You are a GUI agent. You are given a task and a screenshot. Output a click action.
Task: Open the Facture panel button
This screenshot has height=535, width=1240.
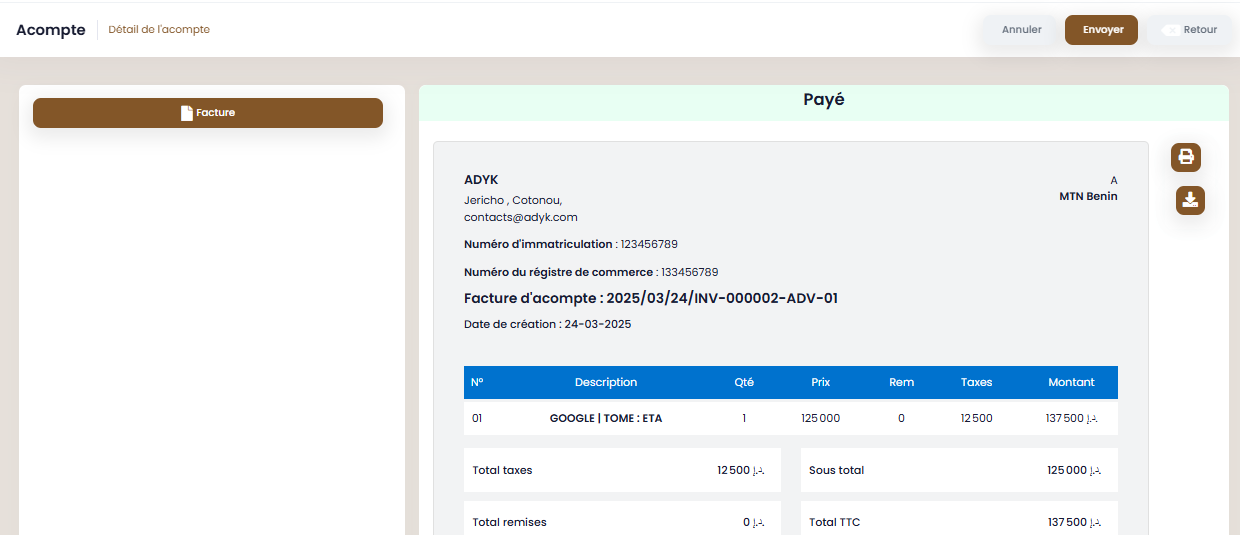pos(208,113)
